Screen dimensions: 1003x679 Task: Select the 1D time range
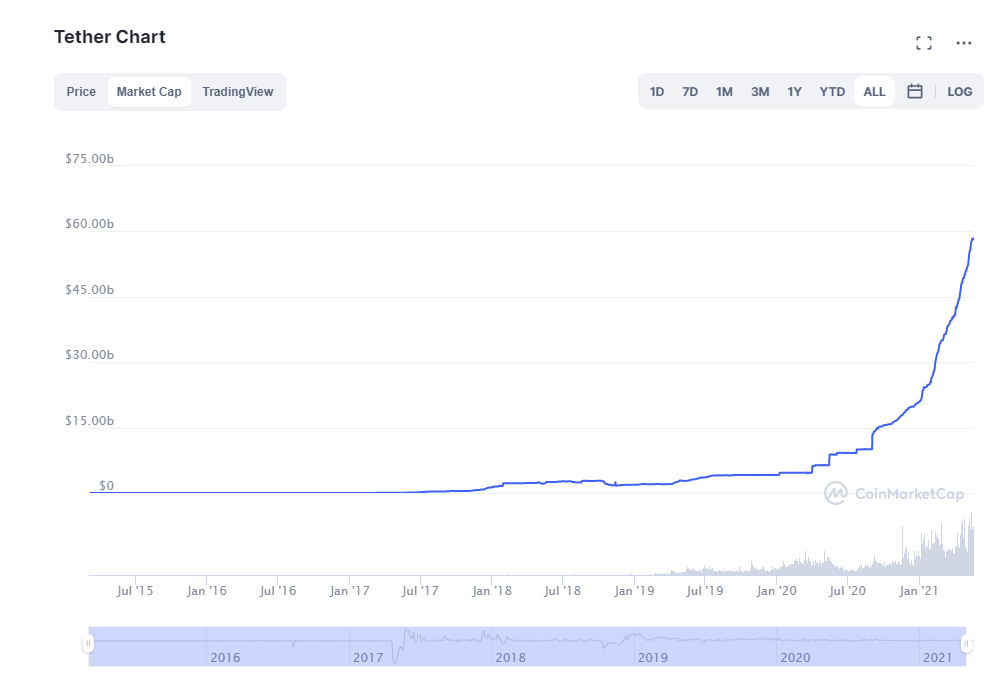pos(657,92)
